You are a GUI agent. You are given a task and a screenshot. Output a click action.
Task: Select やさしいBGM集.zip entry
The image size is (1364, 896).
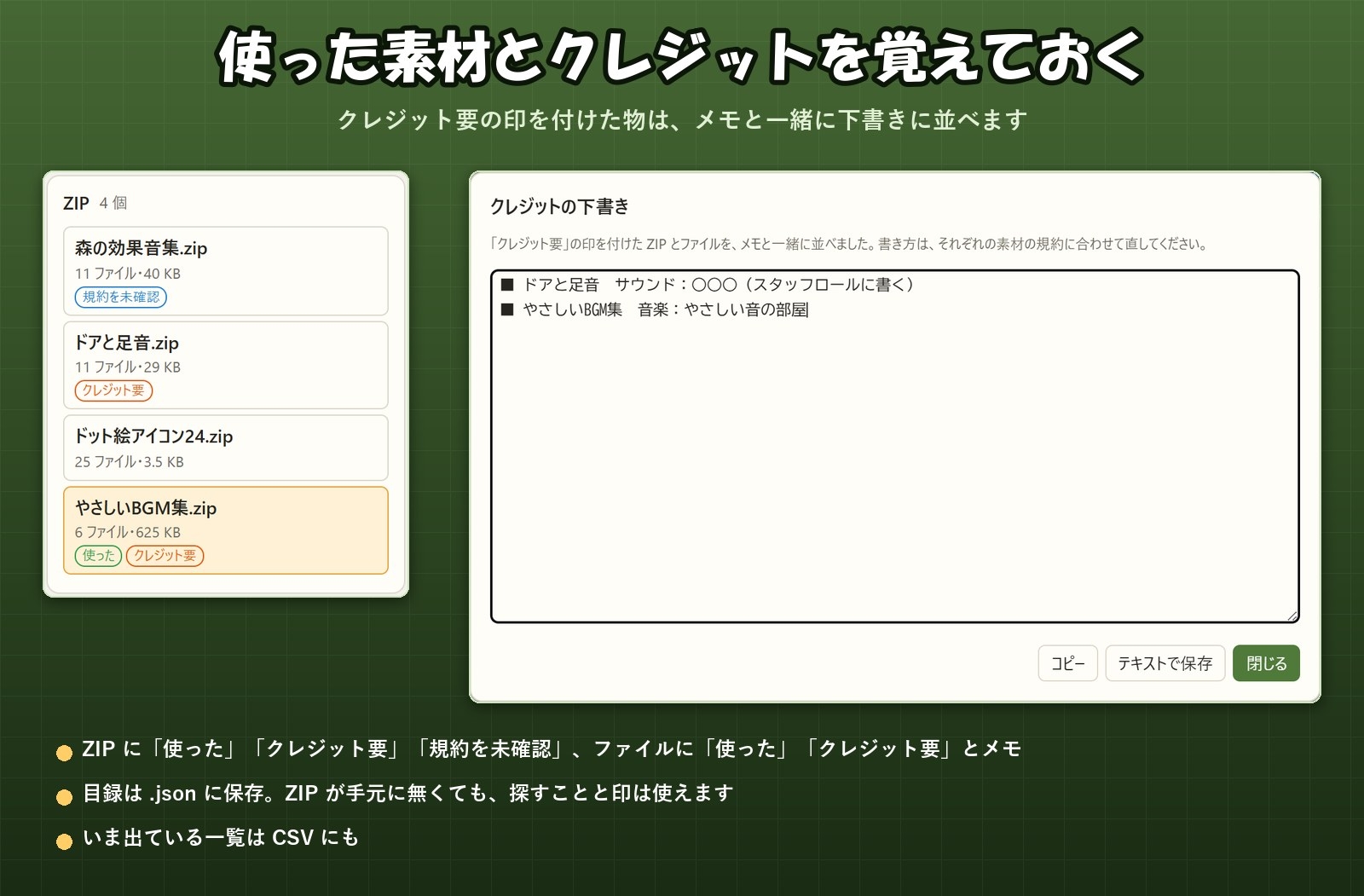click(x=226, y=530)
